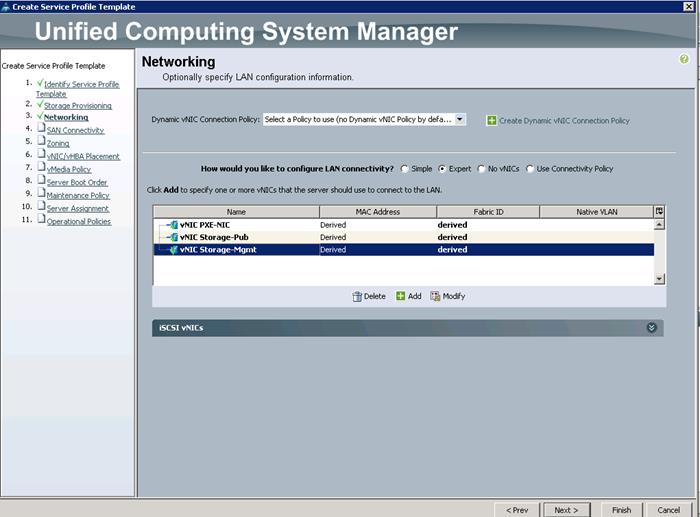
Task: Click the Delete trash can icon
Action: pyautogui.click(x=357, y=296)
